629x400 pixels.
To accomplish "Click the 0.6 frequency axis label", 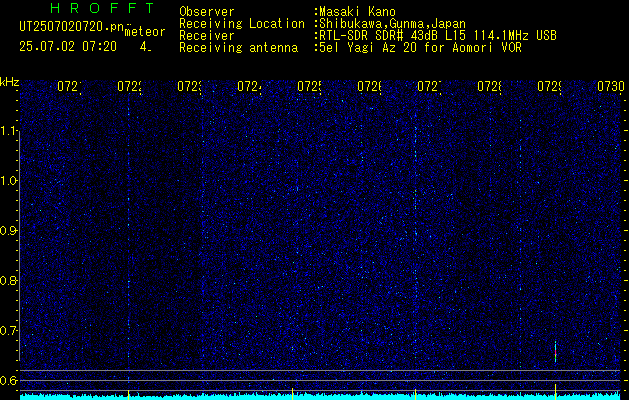I will pos(9,380).
